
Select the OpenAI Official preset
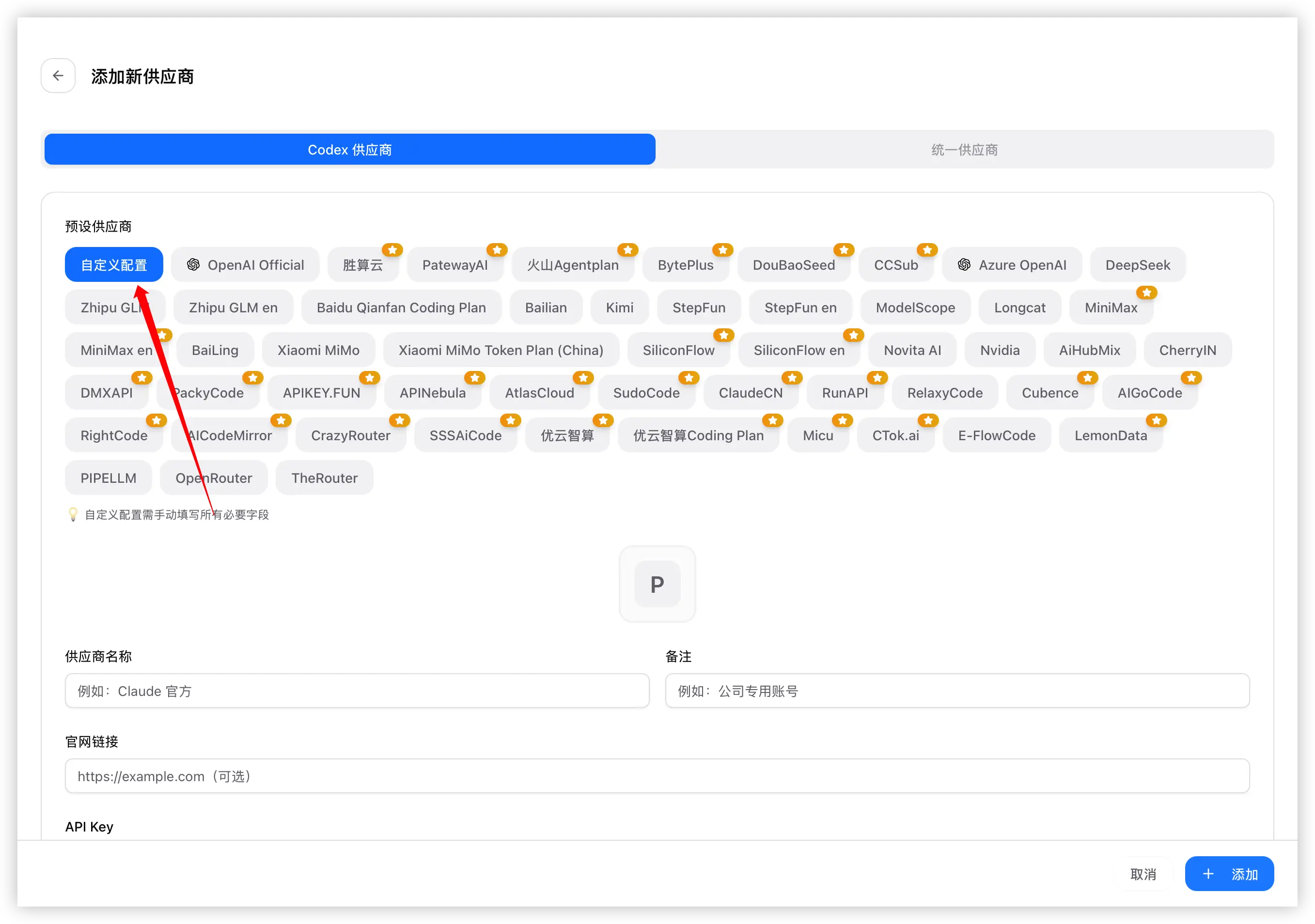click(245, 264)
